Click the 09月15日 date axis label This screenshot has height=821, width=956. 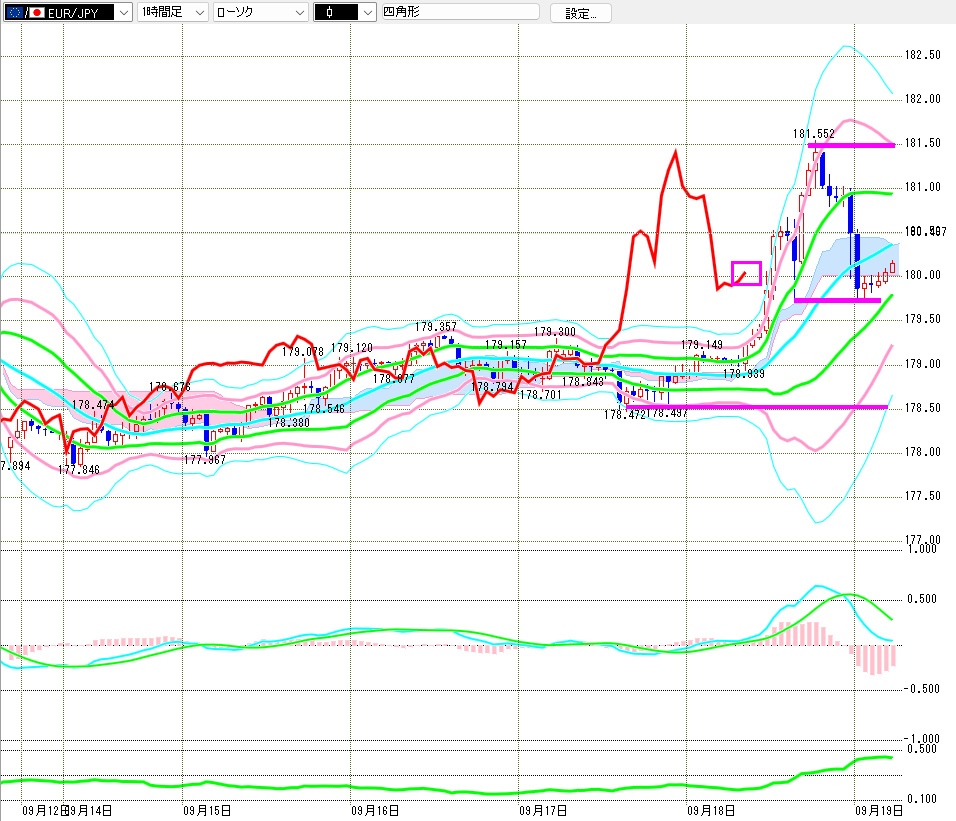click(207, 811)
